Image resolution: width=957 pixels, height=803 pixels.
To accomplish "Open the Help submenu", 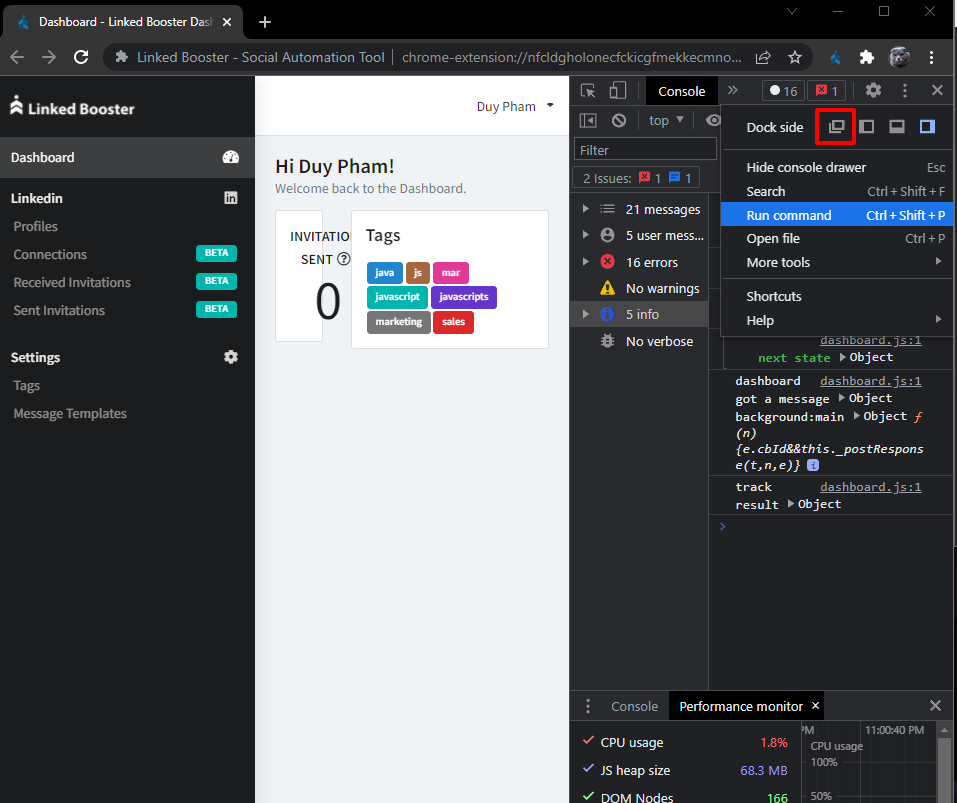I will tap(837, 320).
